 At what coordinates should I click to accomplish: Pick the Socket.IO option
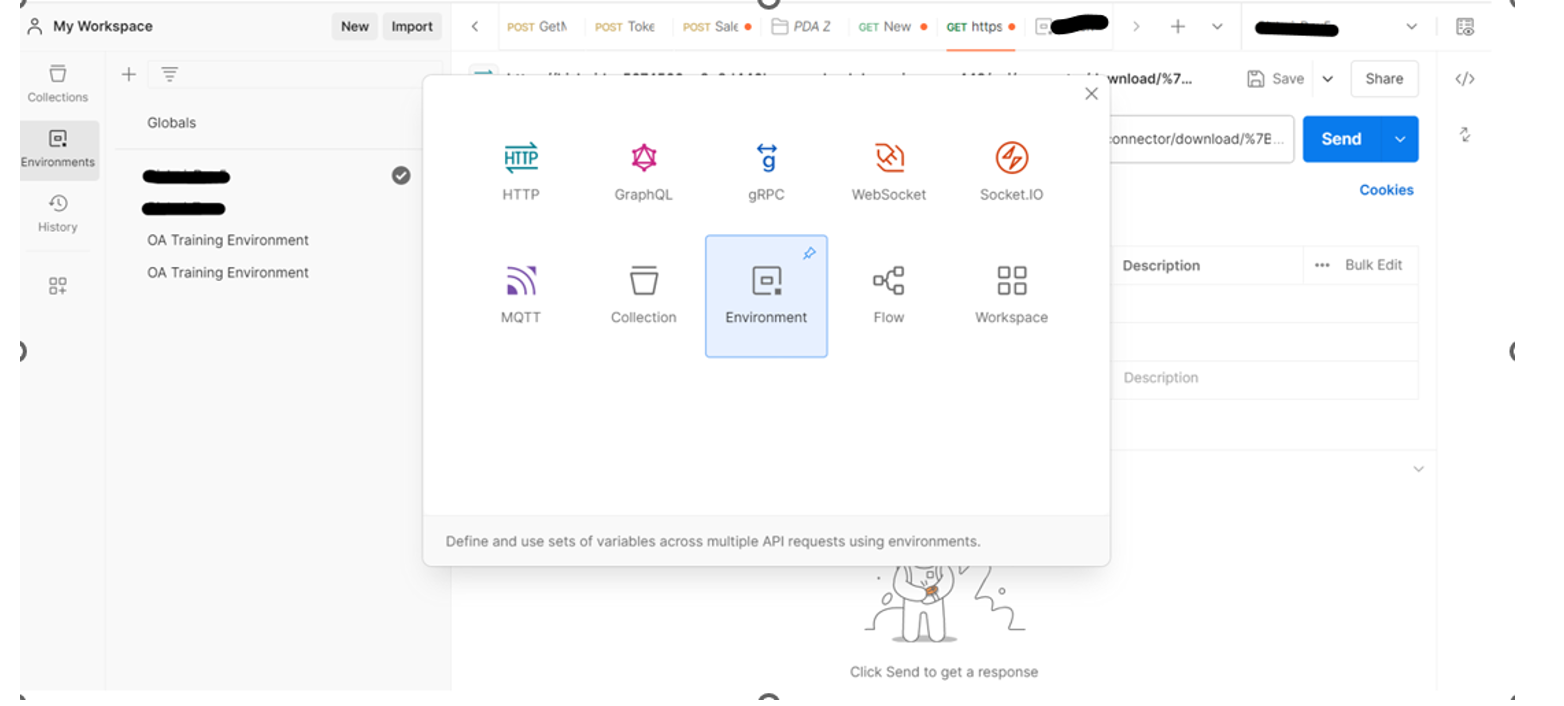click(x=1011, y=171)
